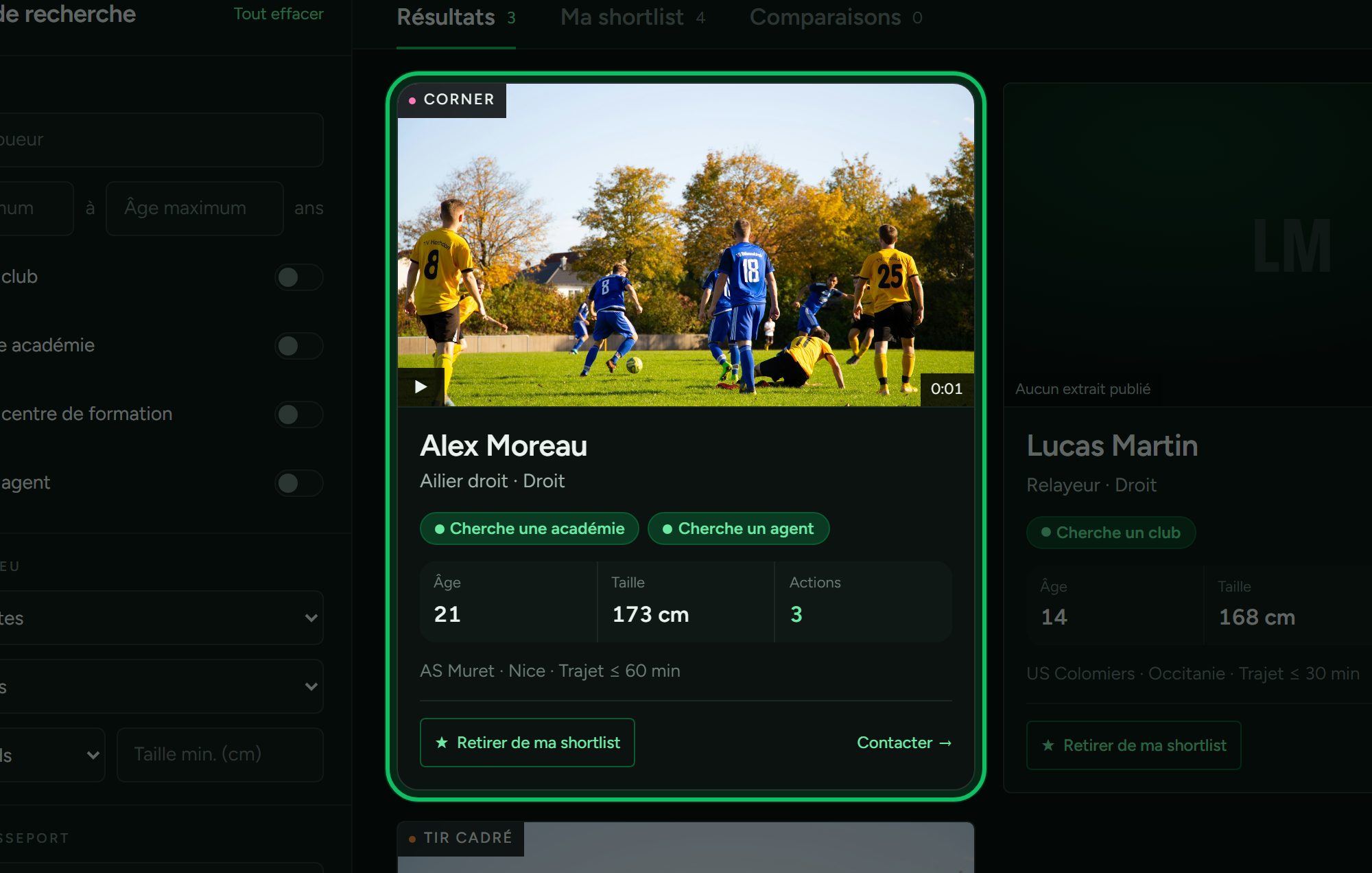
Task: Click the star icon in Alex Moreau's shortlist button
Action: [442, 743]
